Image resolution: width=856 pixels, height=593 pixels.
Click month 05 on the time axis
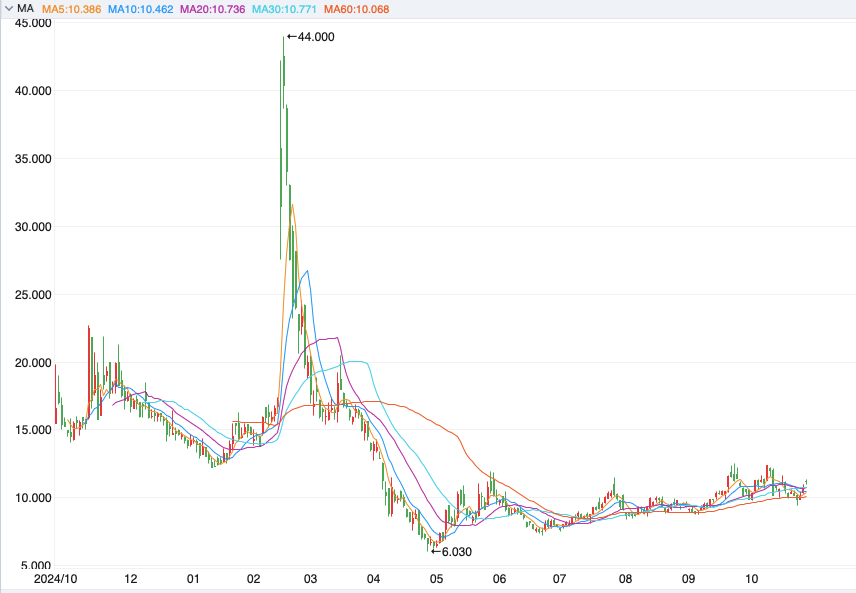coord(436,579)
